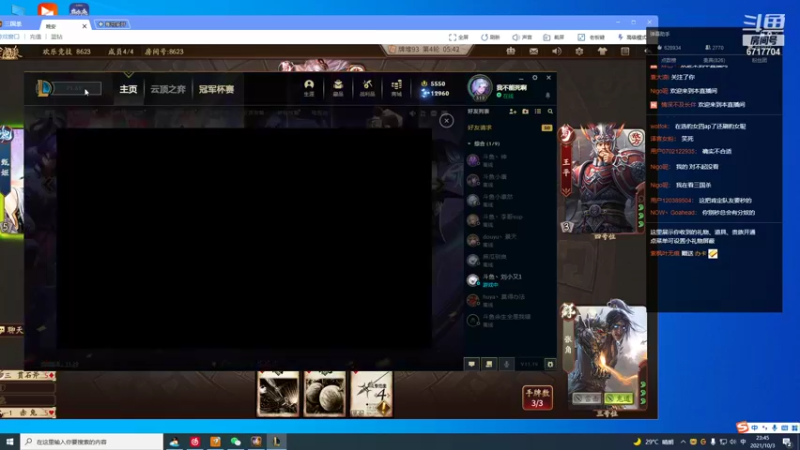The height and width of the screenshot is (450, 800).
Task: Open the missions icon in friends footer
Action: click(489, 364)
